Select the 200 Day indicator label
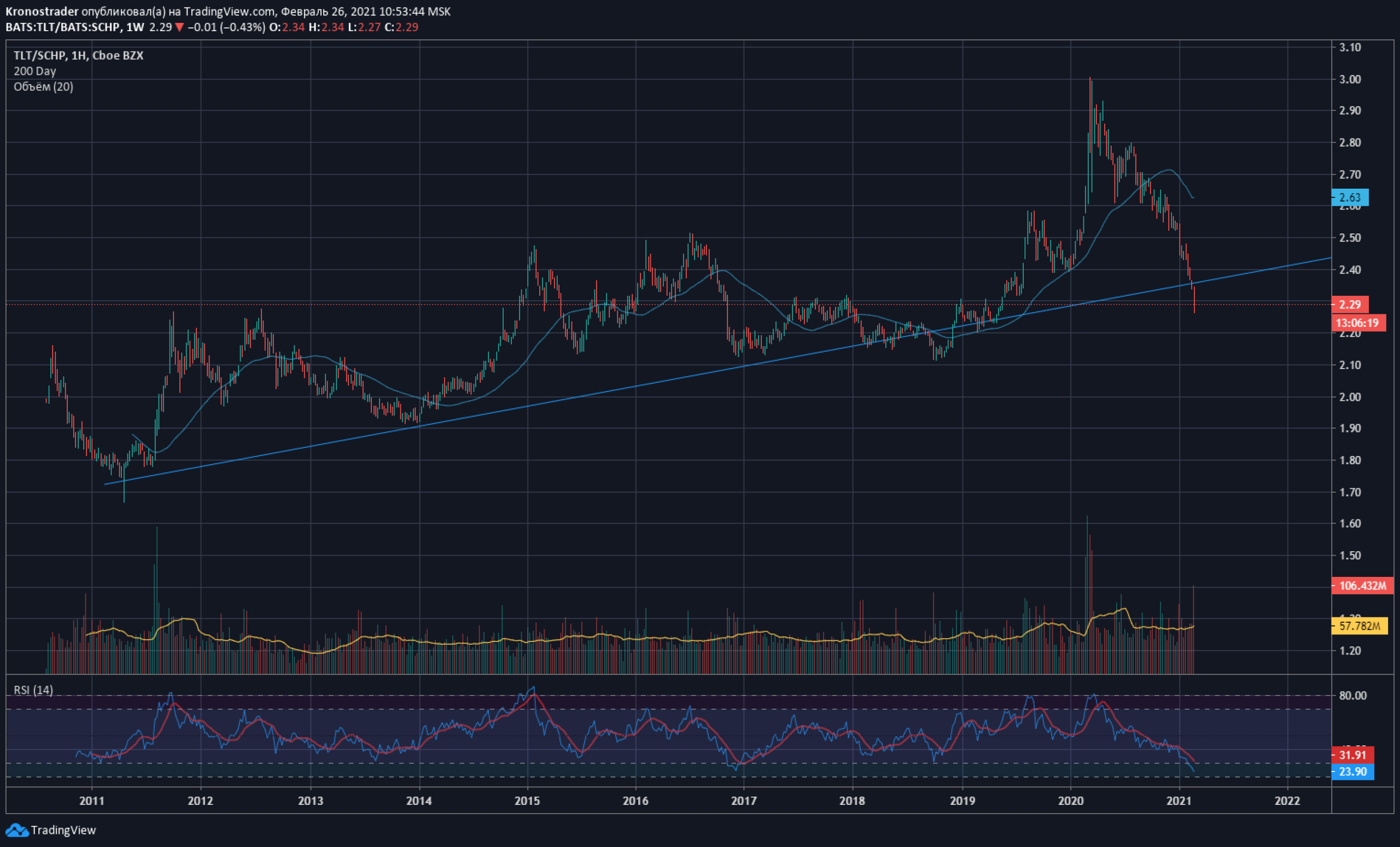This screenshot has width=1400, height=847. 34,71
